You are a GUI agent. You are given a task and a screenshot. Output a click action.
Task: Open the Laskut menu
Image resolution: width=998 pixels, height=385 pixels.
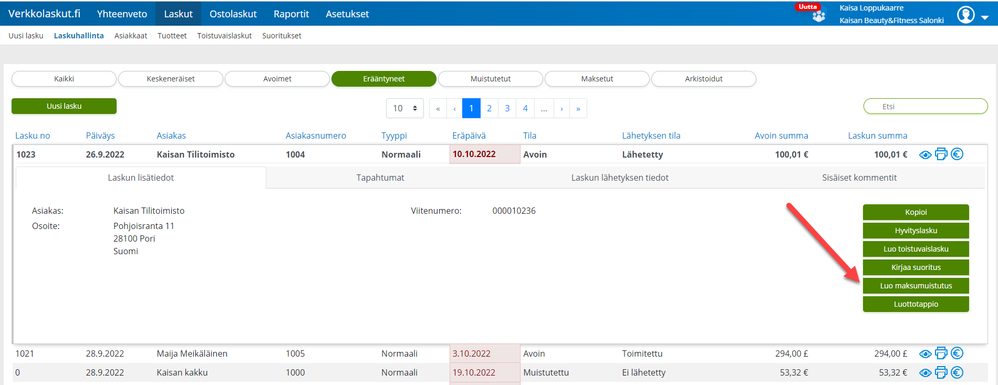(x=178, y=14)
